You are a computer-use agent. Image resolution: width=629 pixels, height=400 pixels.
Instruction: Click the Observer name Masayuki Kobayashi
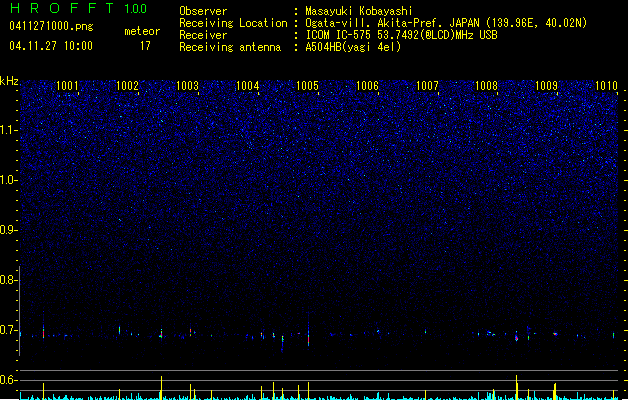pyautogui.click(x=359, y=11)
